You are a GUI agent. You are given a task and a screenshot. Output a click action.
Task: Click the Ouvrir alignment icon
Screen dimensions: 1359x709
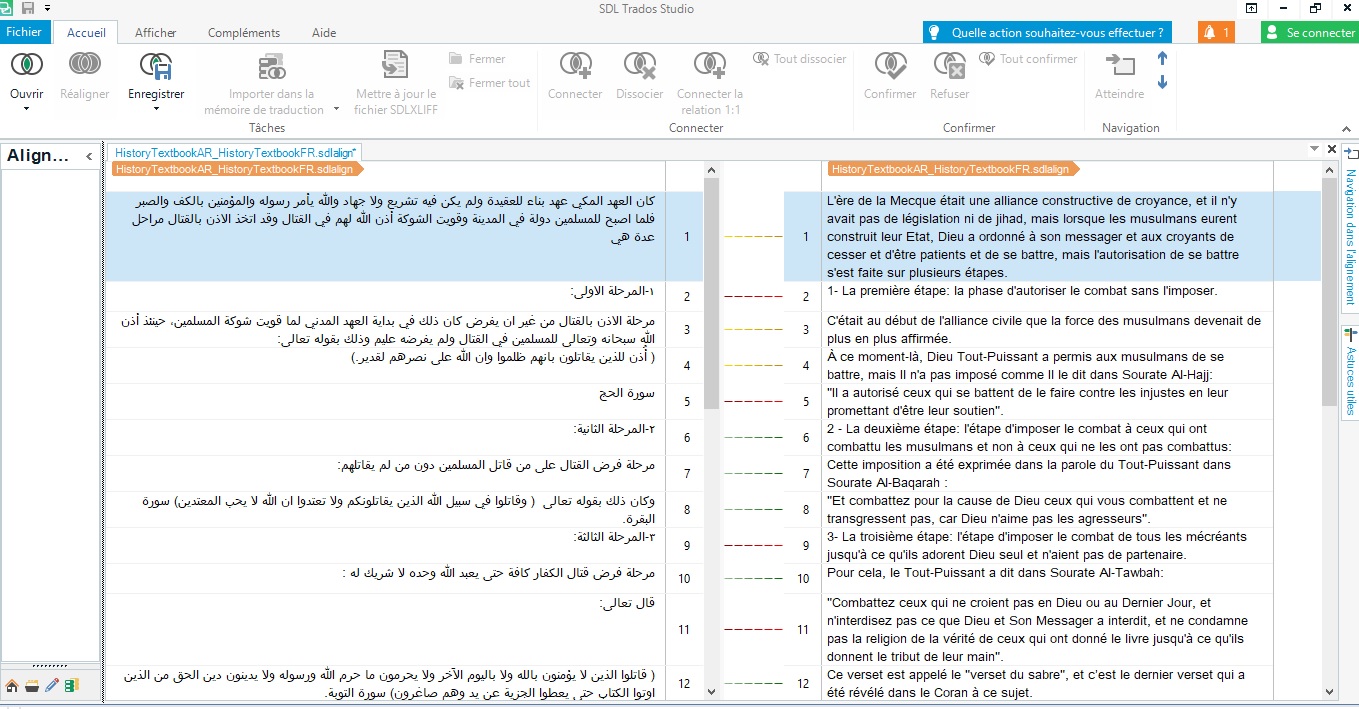pos(27,65)
